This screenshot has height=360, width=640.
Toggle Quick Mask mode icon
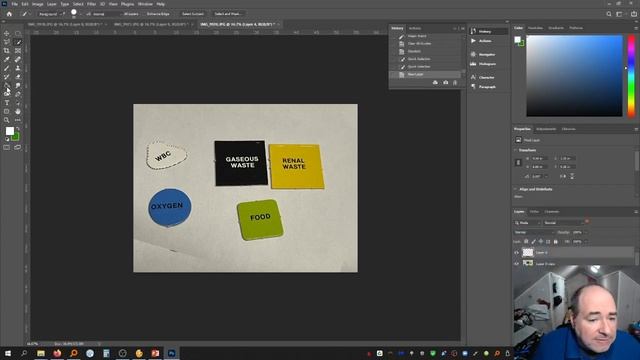point(7,147)
